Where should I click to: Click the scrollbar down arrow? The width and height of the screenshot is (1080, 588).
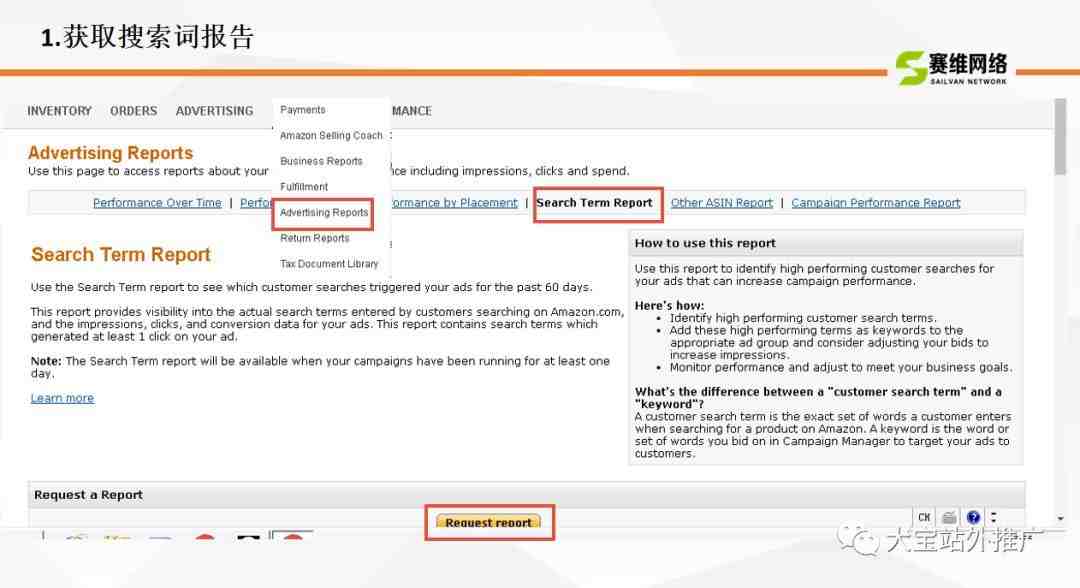(1061, 518)
